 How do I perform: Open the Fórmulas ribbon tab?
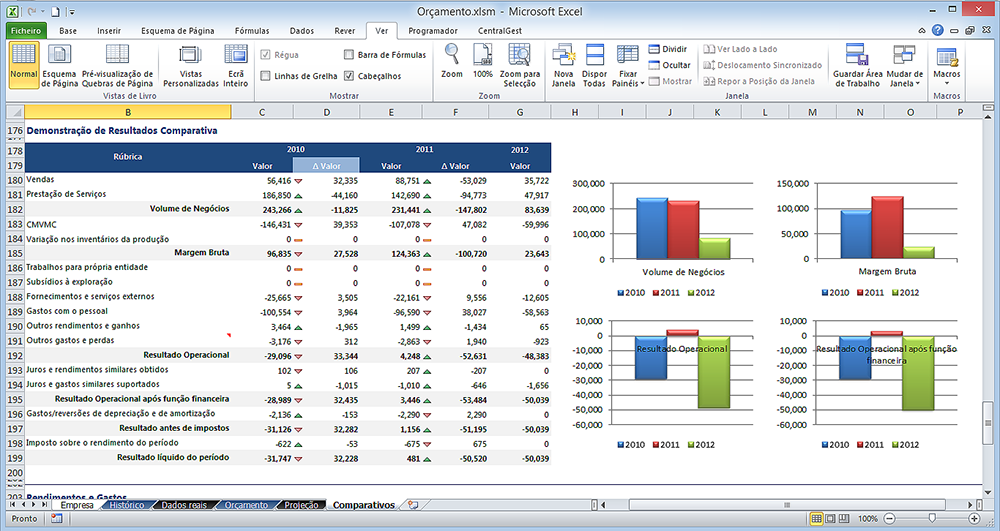point(252,31)
